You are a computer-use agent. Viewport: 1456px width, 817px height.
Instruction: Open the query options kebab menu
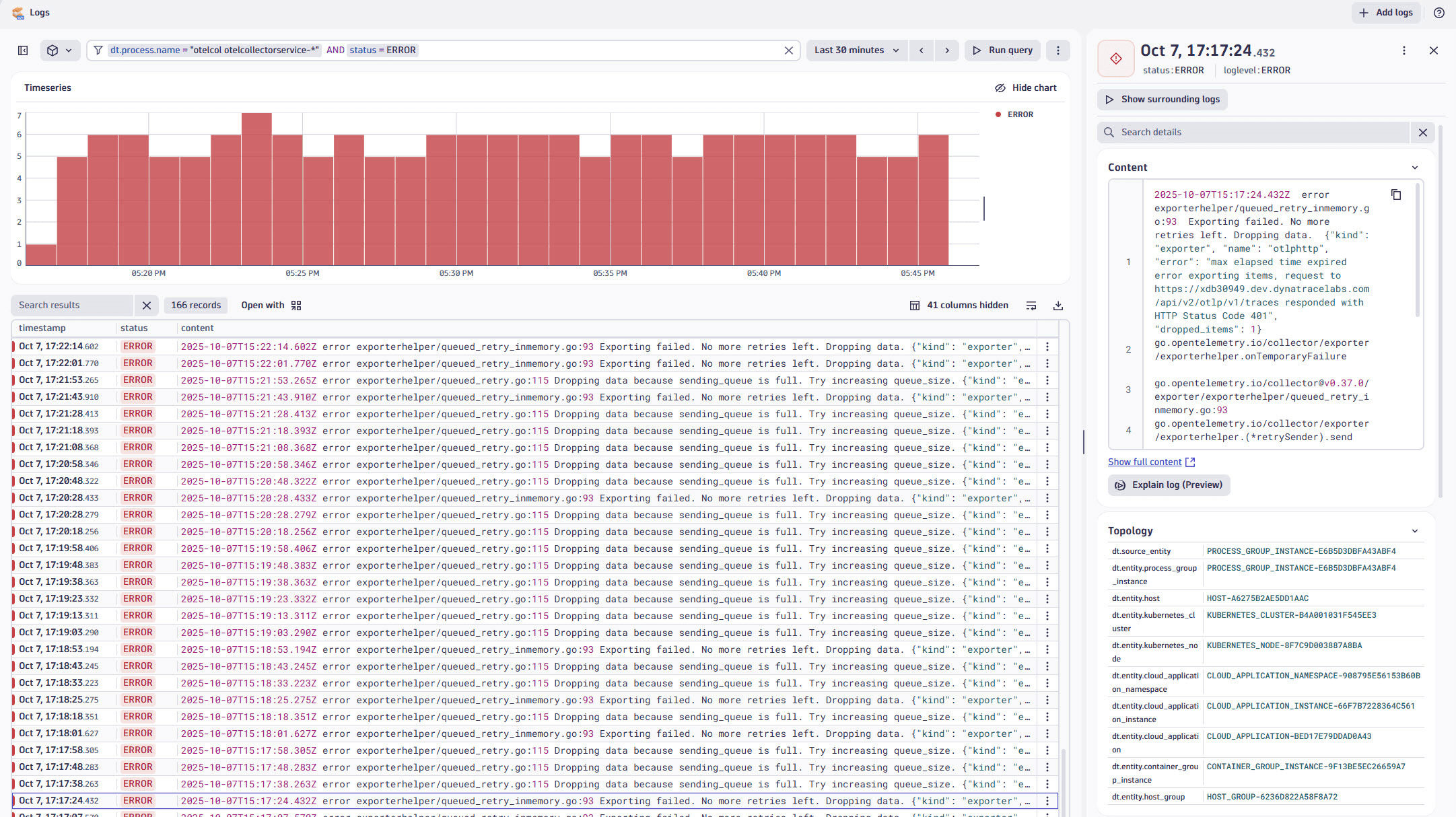(x=1058, y=50)
